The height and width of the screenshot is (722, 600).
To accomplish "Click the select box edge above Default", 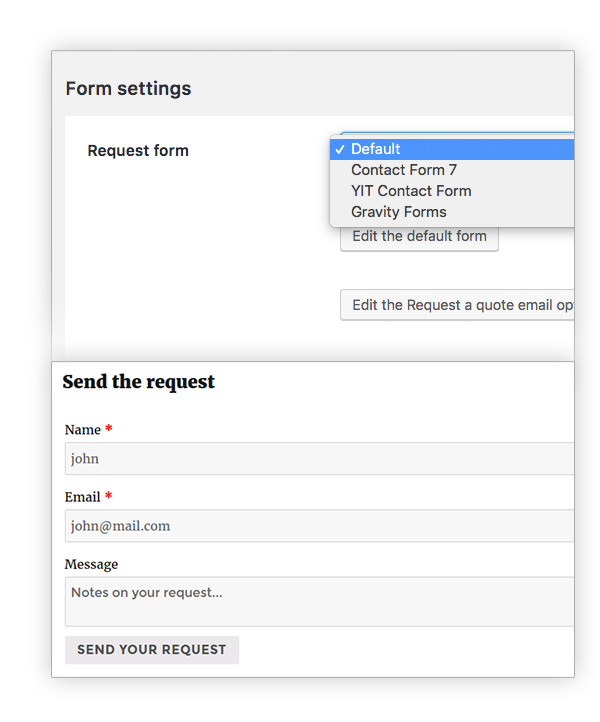I will point(457,134).
